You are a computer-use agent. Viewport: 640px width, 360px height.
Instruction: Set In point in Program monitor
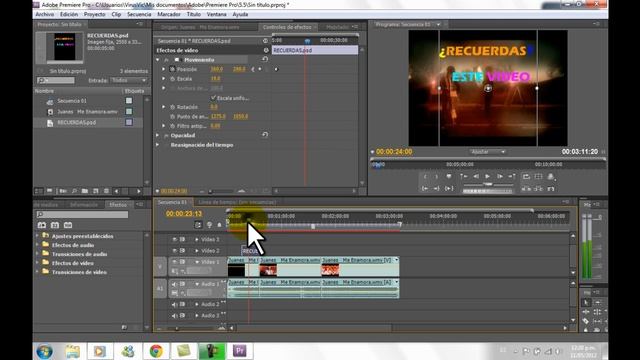pos(425,176)
